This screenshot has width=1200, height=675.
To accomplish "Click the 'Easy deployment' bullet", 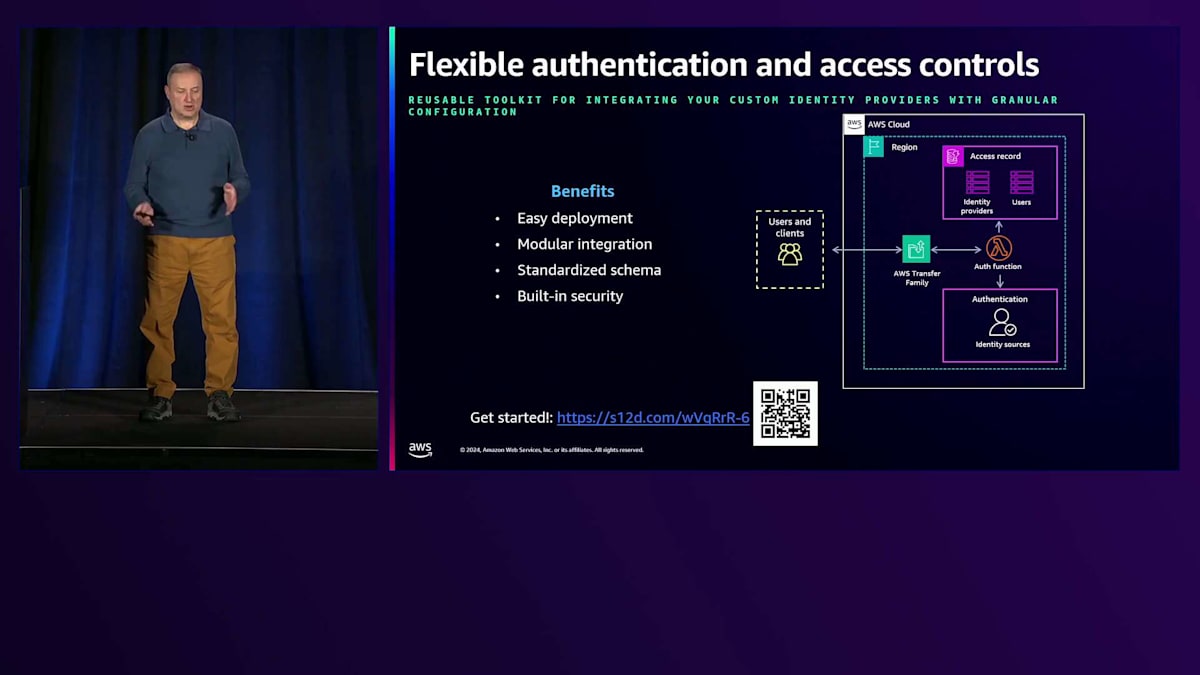I will click(575, 218).
